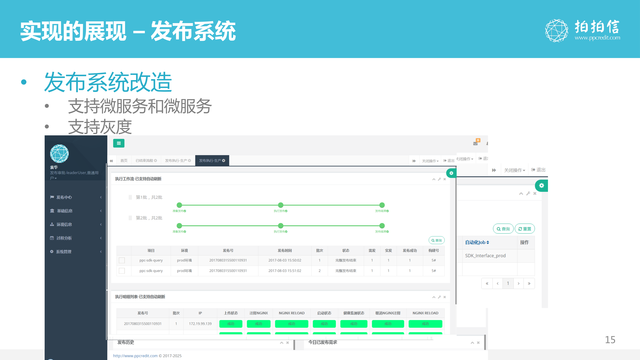Viewport: 640px width, 360px height.
Task: Click the 查询 button in back window
Action: click(x=503, y=229)
